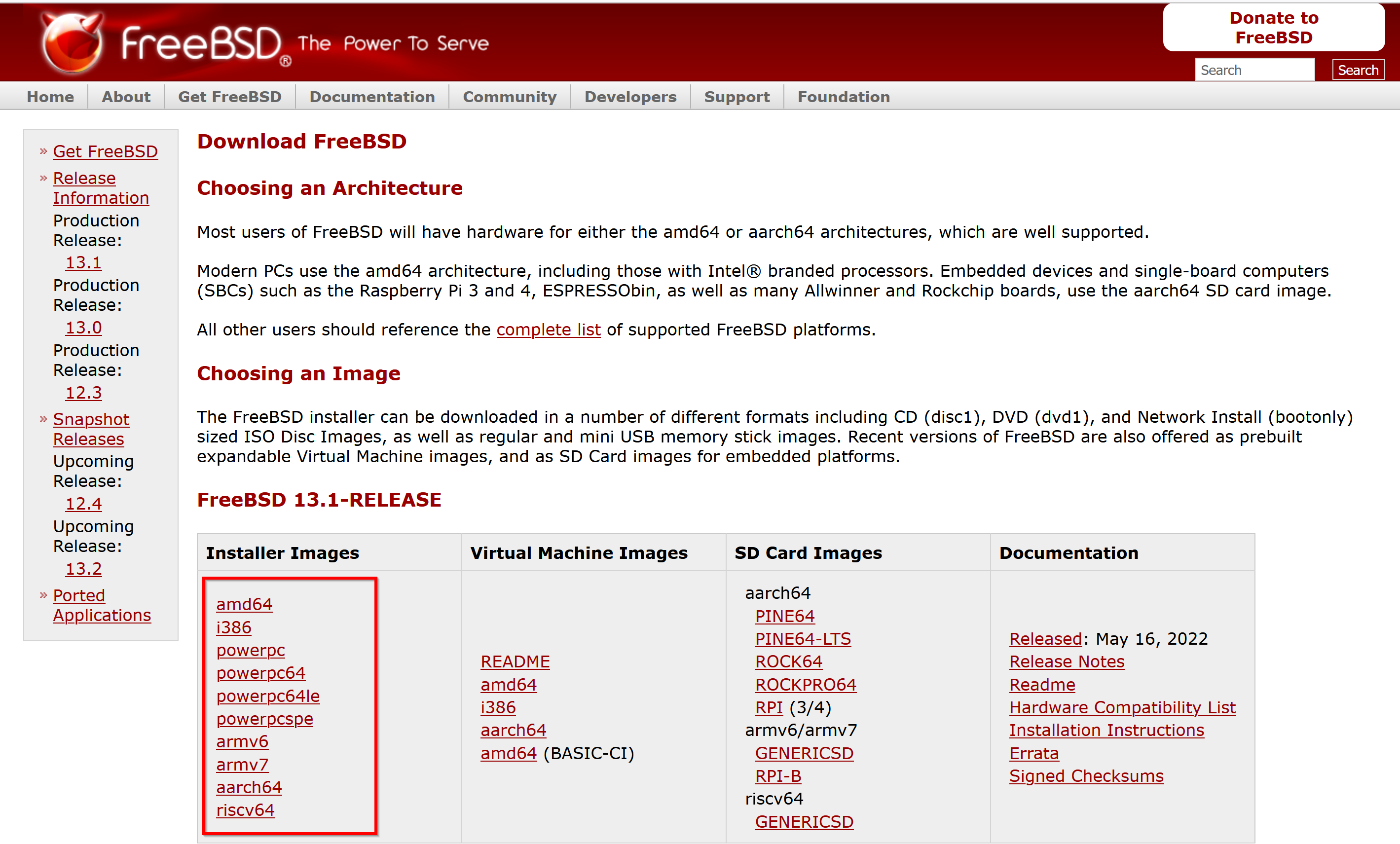Open the amd64 installer image link

tap(244, 604)
